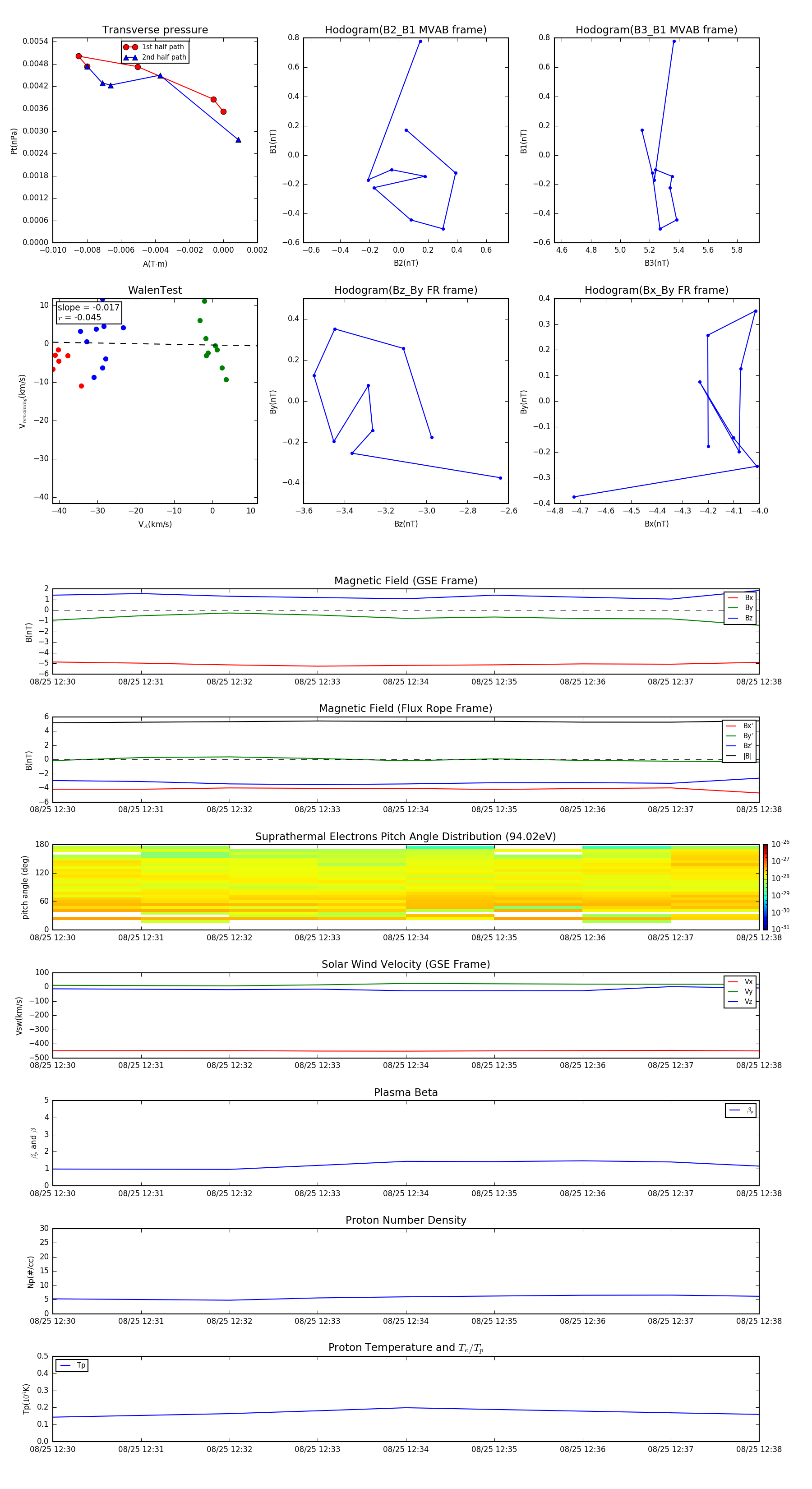812x1489 pixels.
Task: Click the '2nd half path' legend entry
Action: (154, 57)
